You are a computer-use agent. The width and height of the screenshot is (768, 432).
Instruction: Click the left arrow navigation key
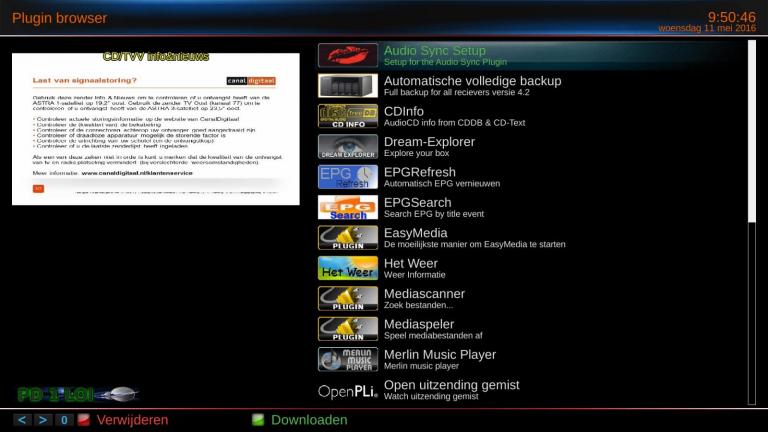click(23, 420)
